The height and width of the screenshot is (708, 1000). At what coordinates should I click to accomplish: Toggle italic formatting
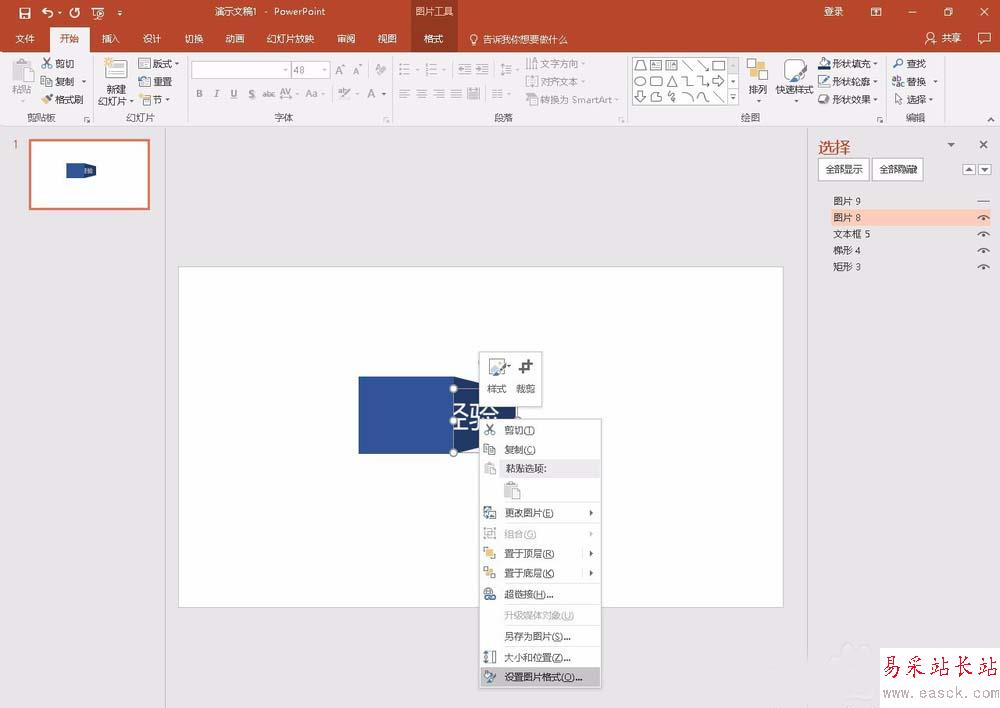217,94
